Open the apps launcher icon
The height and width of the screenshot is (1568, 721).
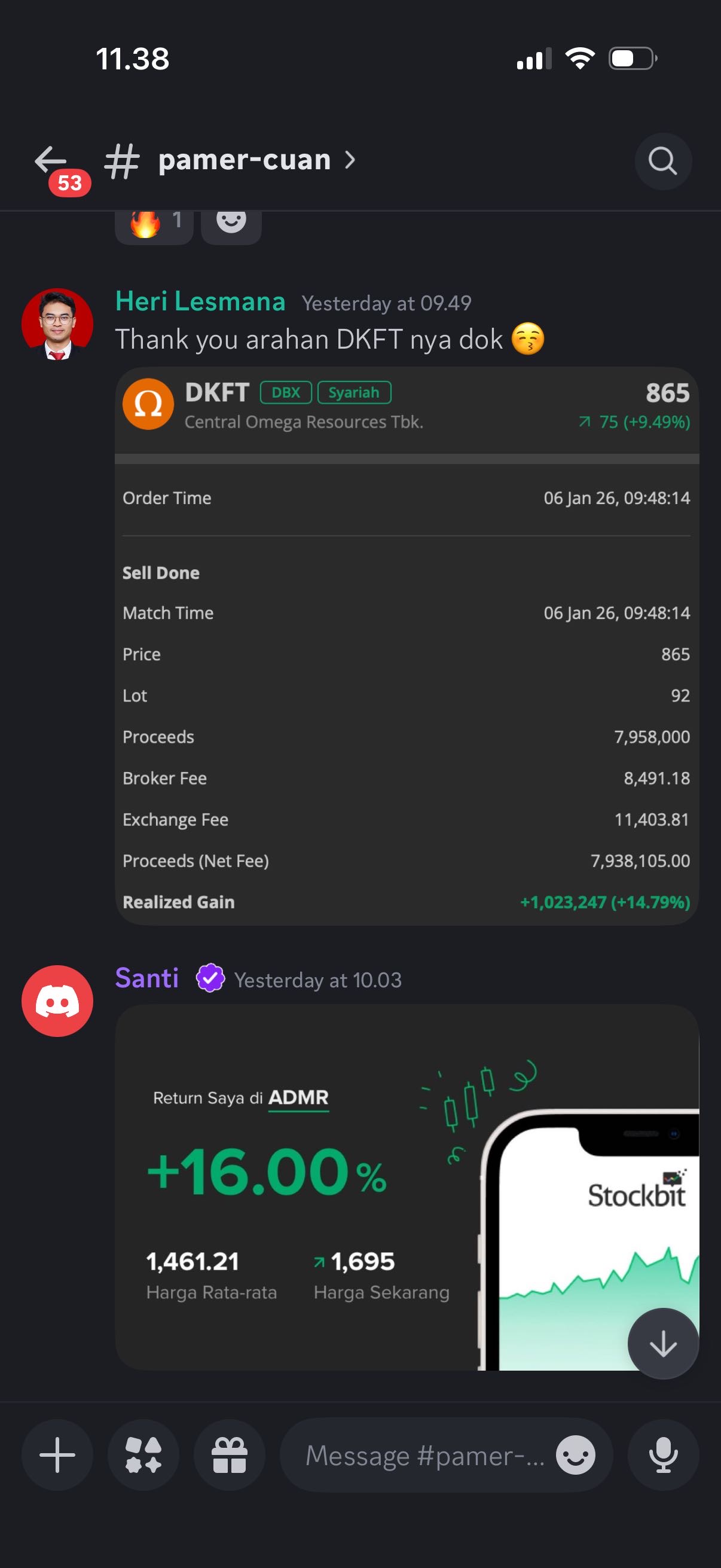pos(143,1455)
